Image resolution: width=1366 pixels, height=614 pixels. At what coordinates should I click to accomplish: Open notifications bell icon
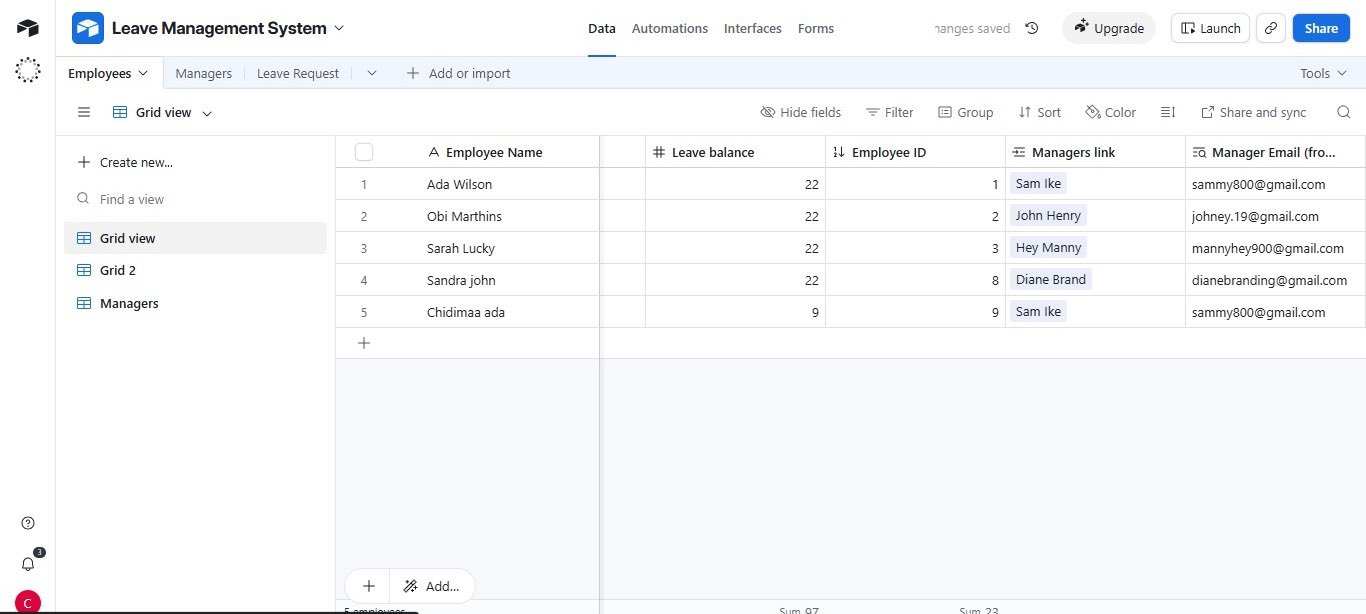pos(28,564)
